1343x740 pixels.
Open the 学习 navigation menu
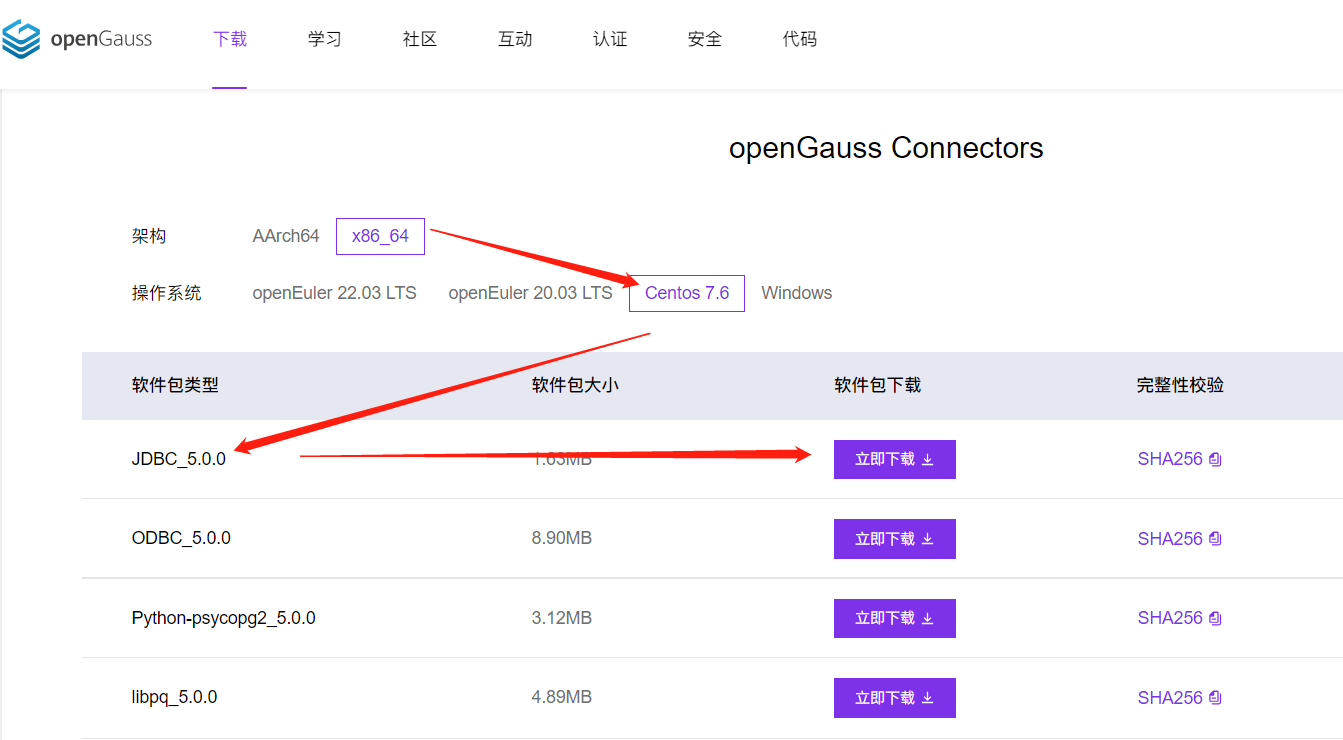(x=325, y=40)
